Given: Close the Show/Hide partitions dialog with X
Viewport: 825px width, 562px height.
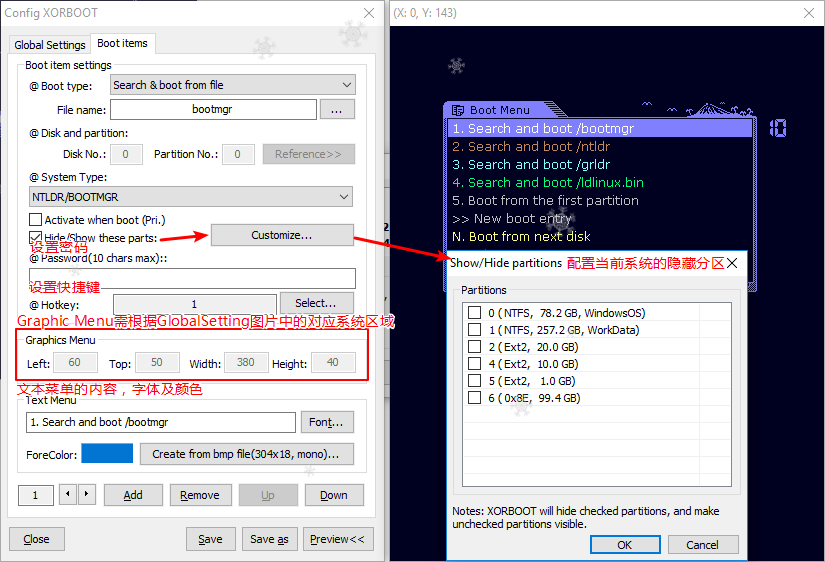Looking at the screenshot, I should coord(732,263).
